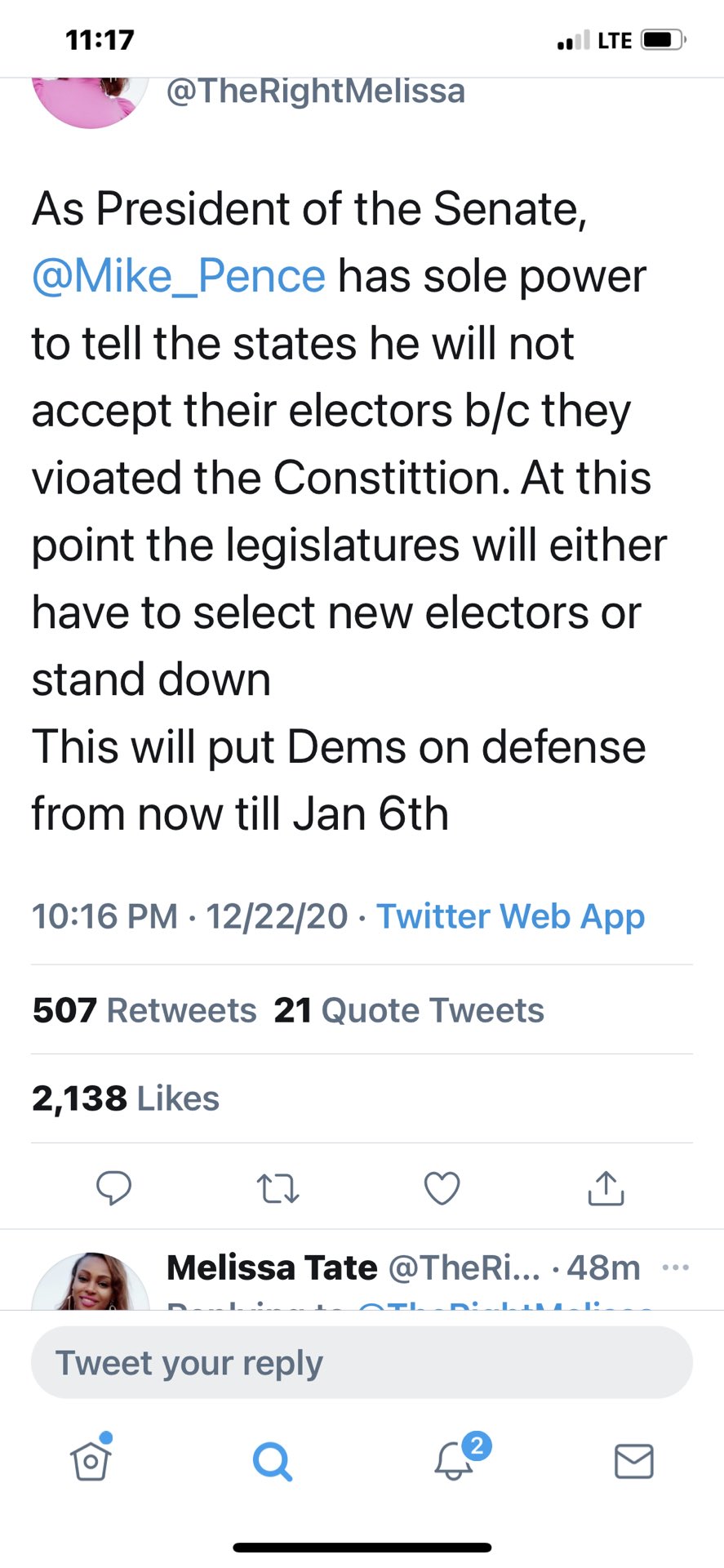Go to the Home feed icon
The width and height of the screenshot is (724, 1568).
[90, 1462]
